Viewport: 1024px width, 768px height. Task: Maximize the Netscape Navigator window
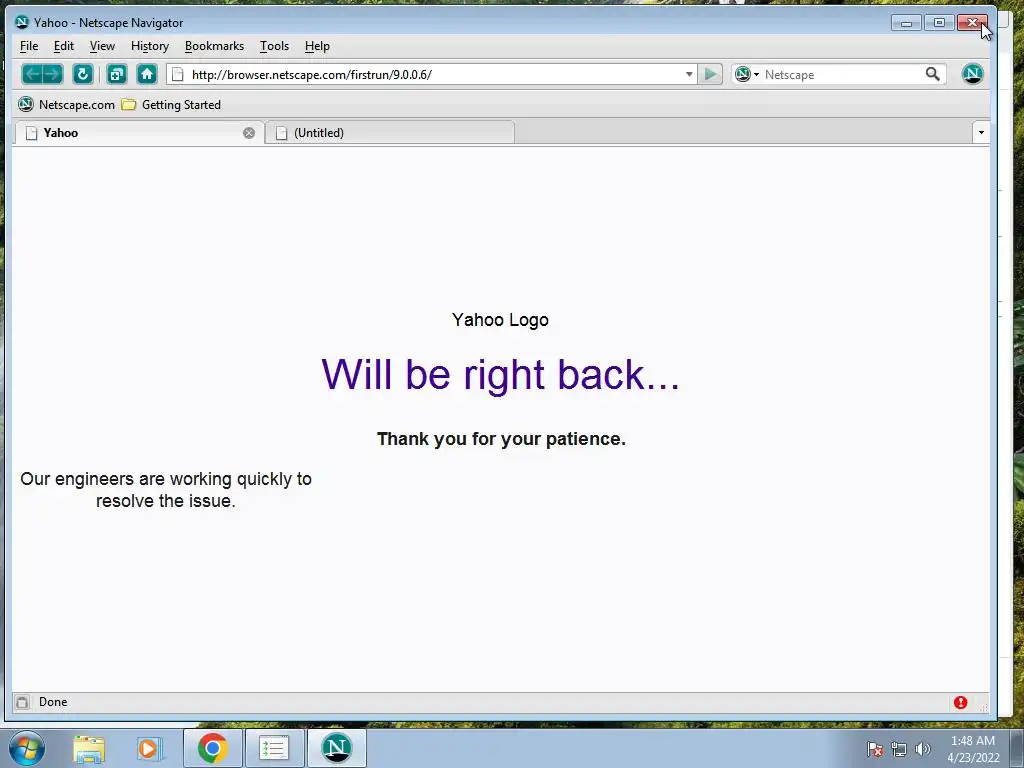[939, 23]
